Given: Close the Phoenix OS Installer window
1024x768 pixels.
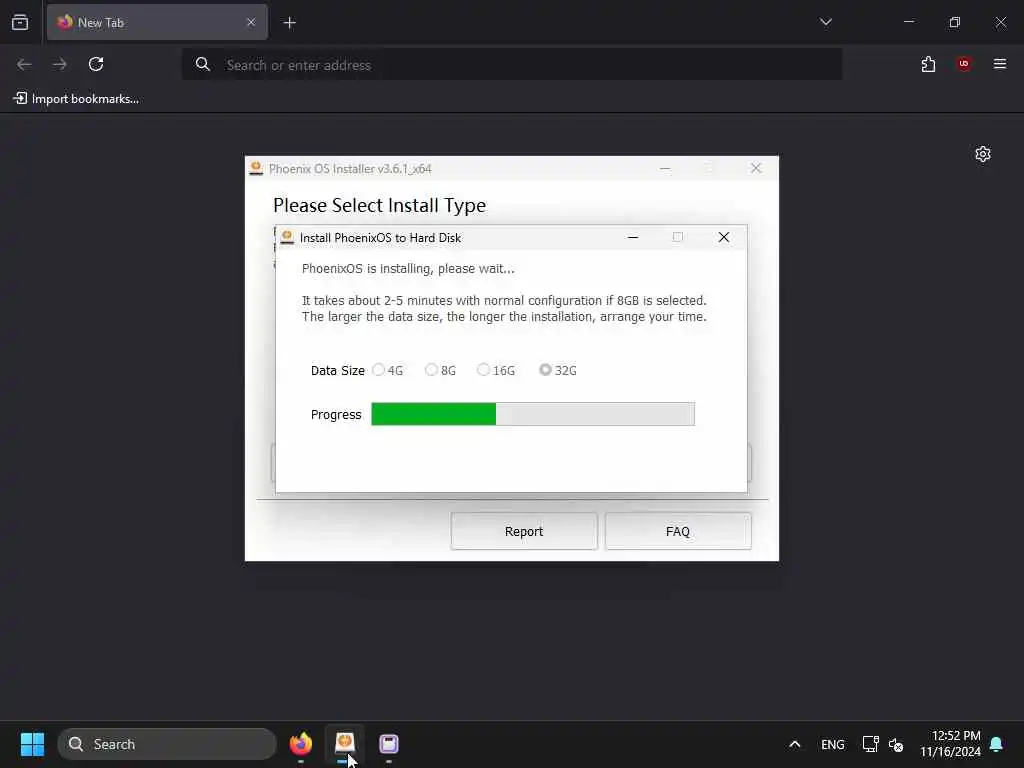Looking at the screenshot, I should [756, 168].
